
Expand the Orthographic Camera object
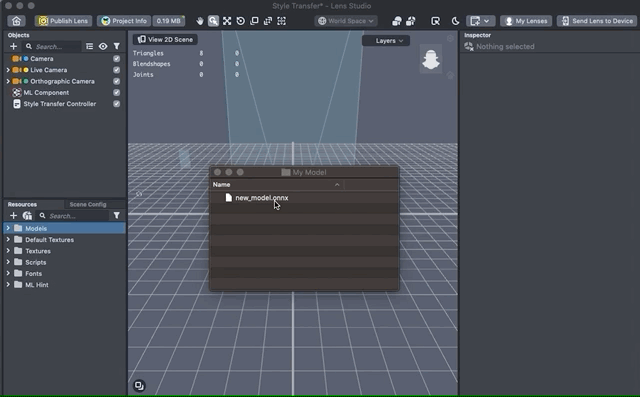(x=8, y=81)
